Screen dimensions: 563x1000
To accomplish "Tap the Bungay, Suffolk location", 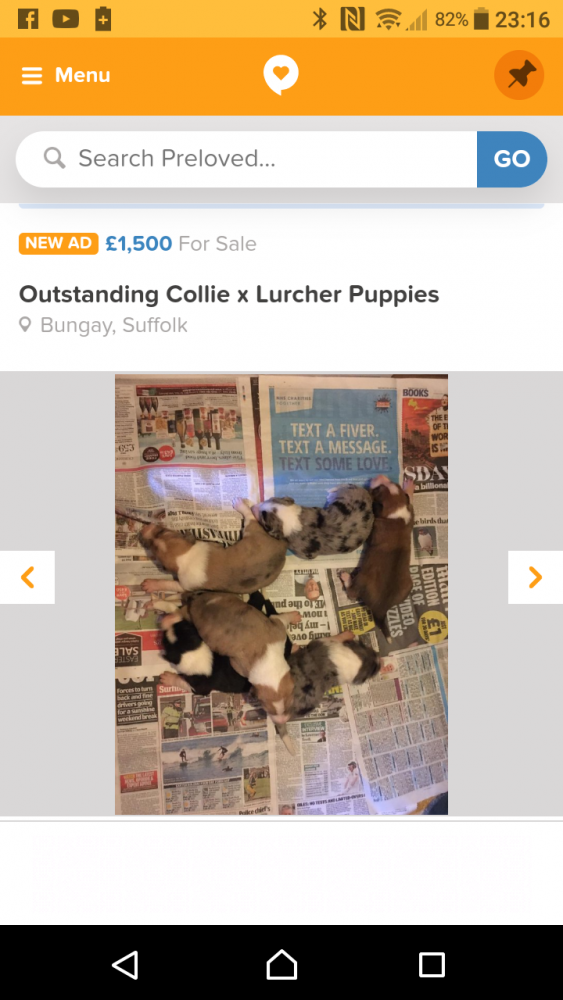I will point(113,325).
